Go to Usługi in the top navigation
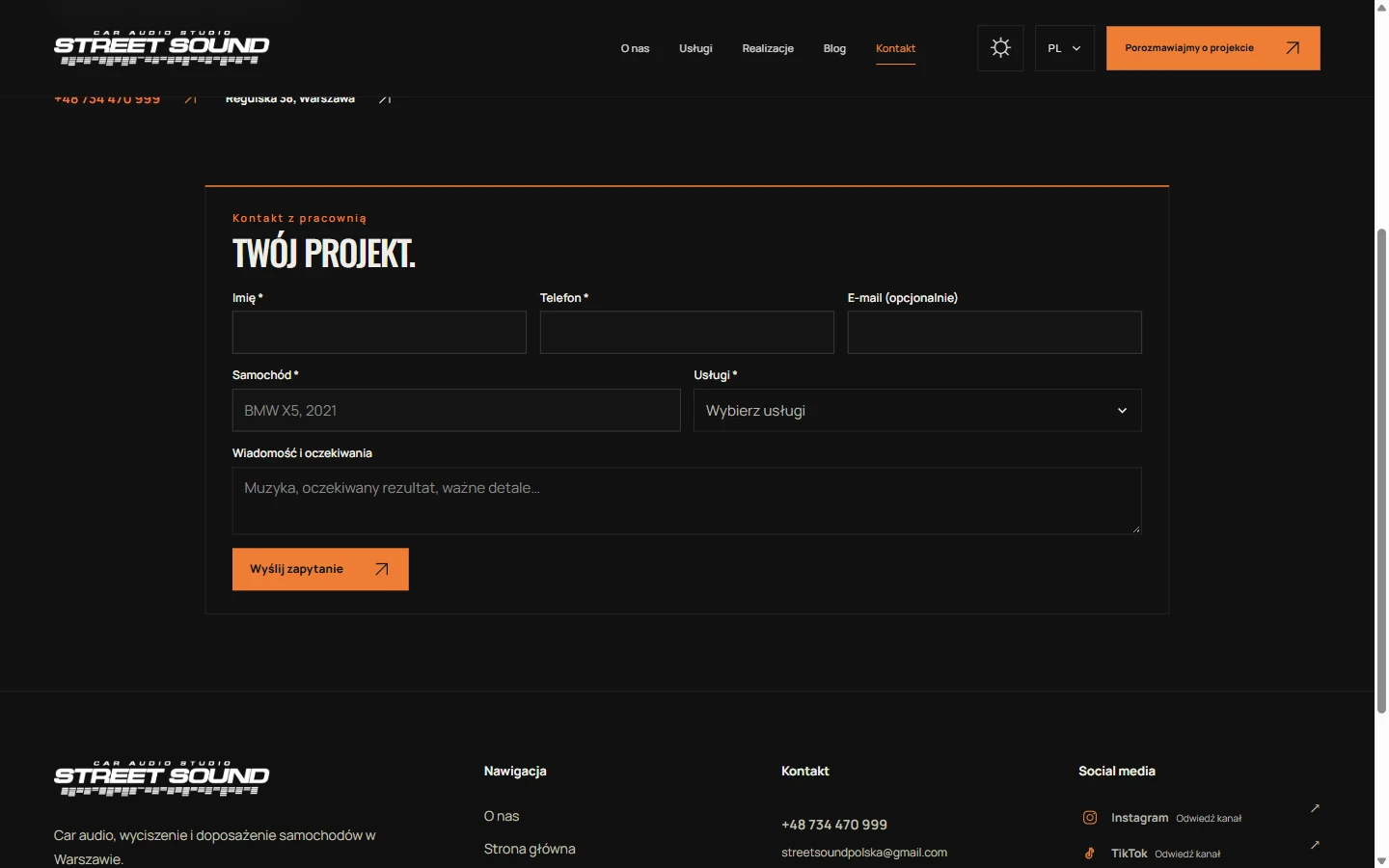This screenshot has height=868, width=1389. tap(695, 48)
